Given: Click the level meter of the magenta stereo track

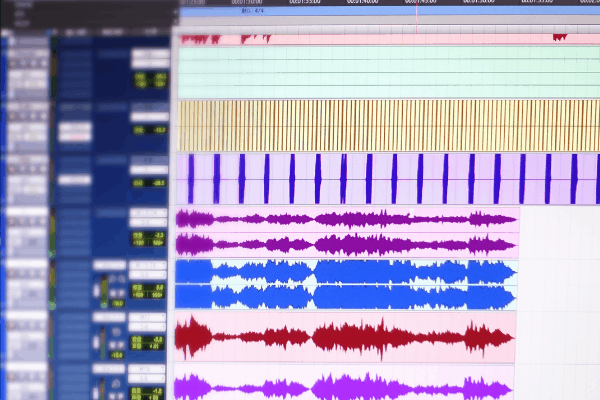Looking at the screenshot, I should click(52, 232).
